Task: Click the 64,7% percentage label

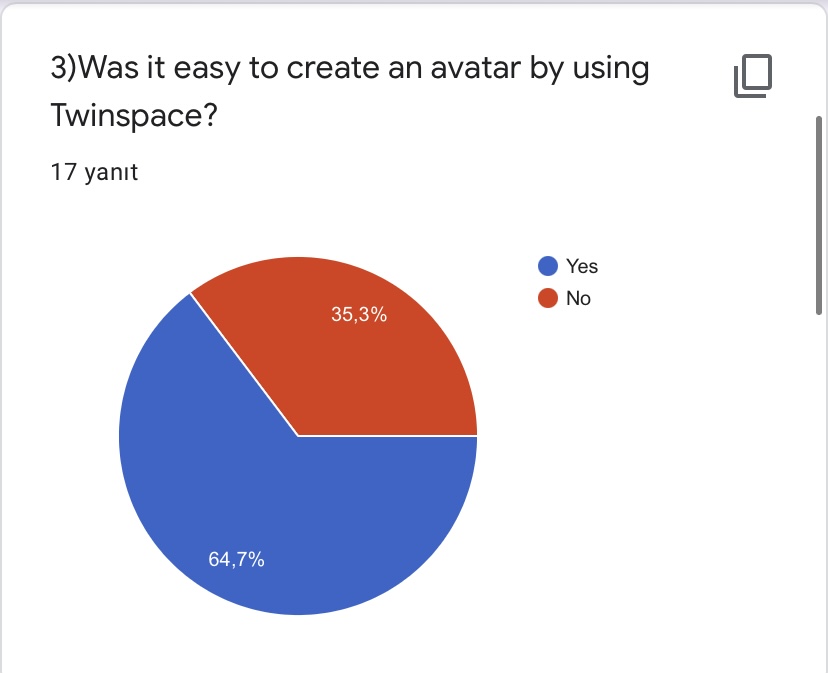Action: tap(236, 560)
